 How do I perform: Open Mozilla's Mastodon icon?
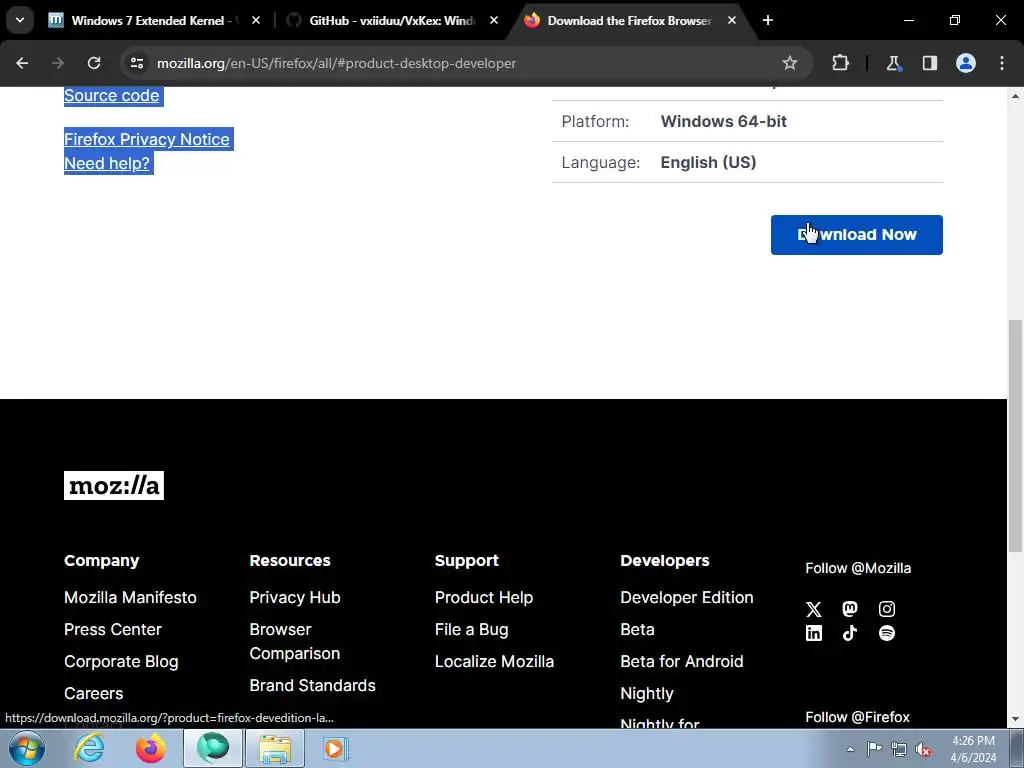click(850, 609)
